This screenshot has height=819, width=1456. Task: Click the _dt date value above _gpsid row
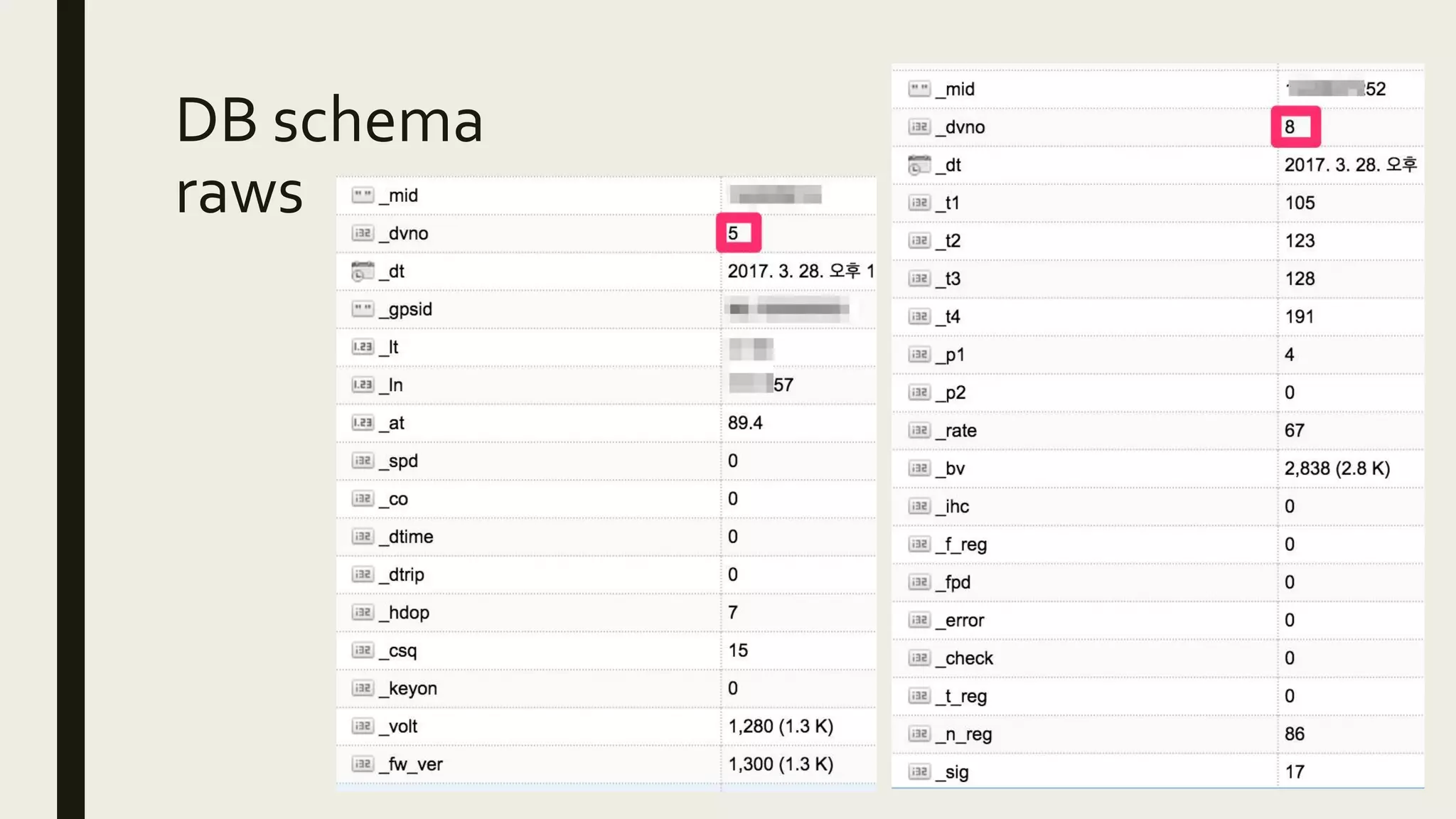click(801, 271)
